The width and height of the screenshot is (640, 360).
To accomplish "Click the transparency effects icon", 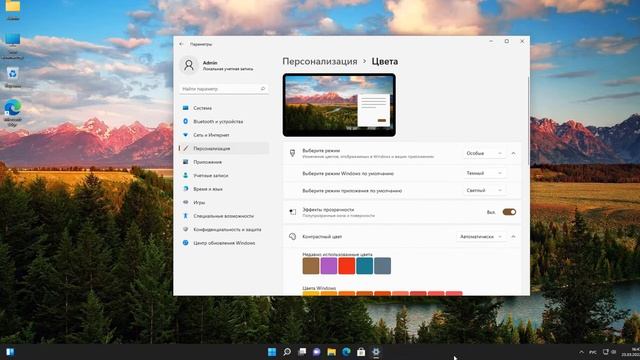I will point(292,212).
